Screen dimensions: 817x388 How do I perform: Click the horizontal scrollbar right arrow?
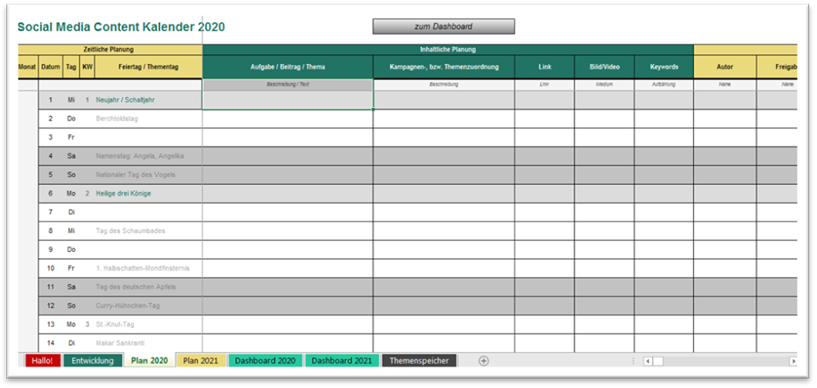[794, 361]
